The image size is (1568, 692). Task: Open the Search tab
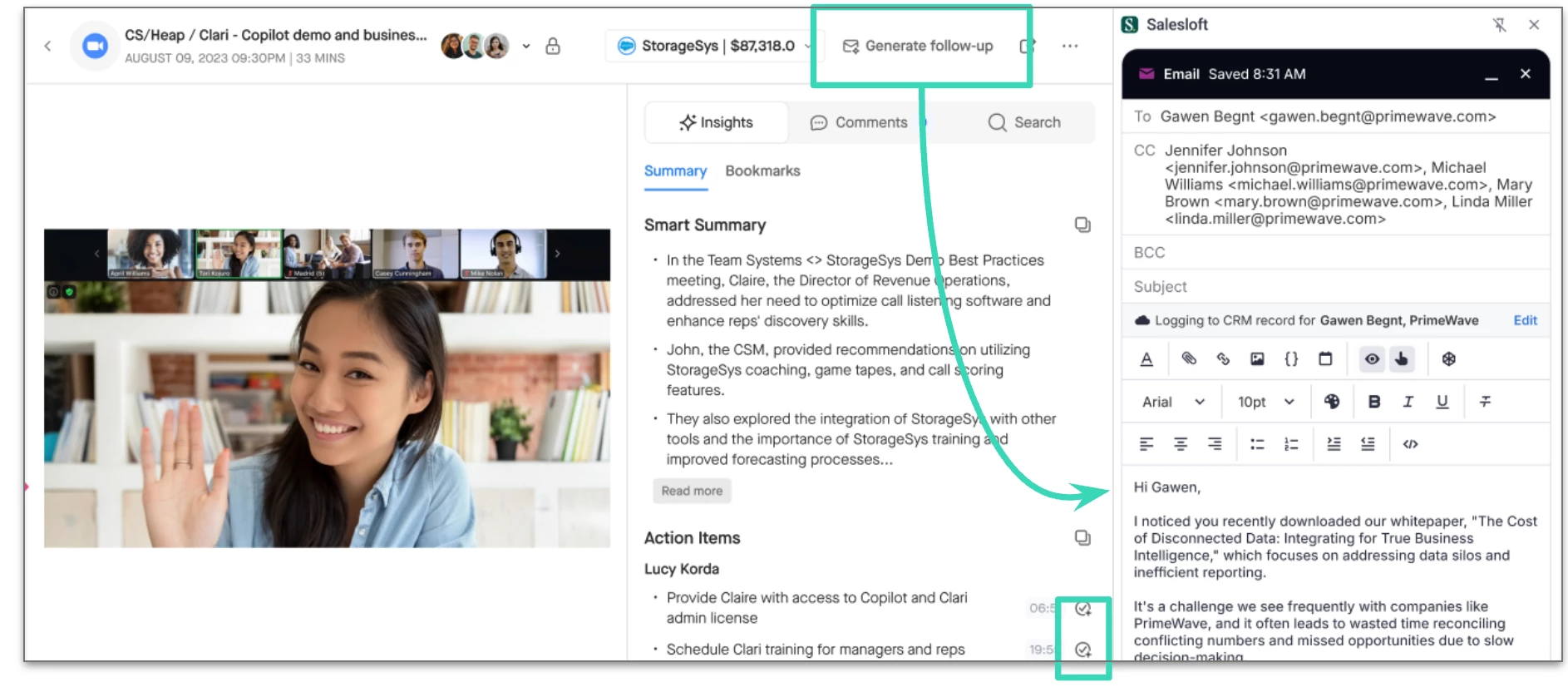click(1024, 122)
